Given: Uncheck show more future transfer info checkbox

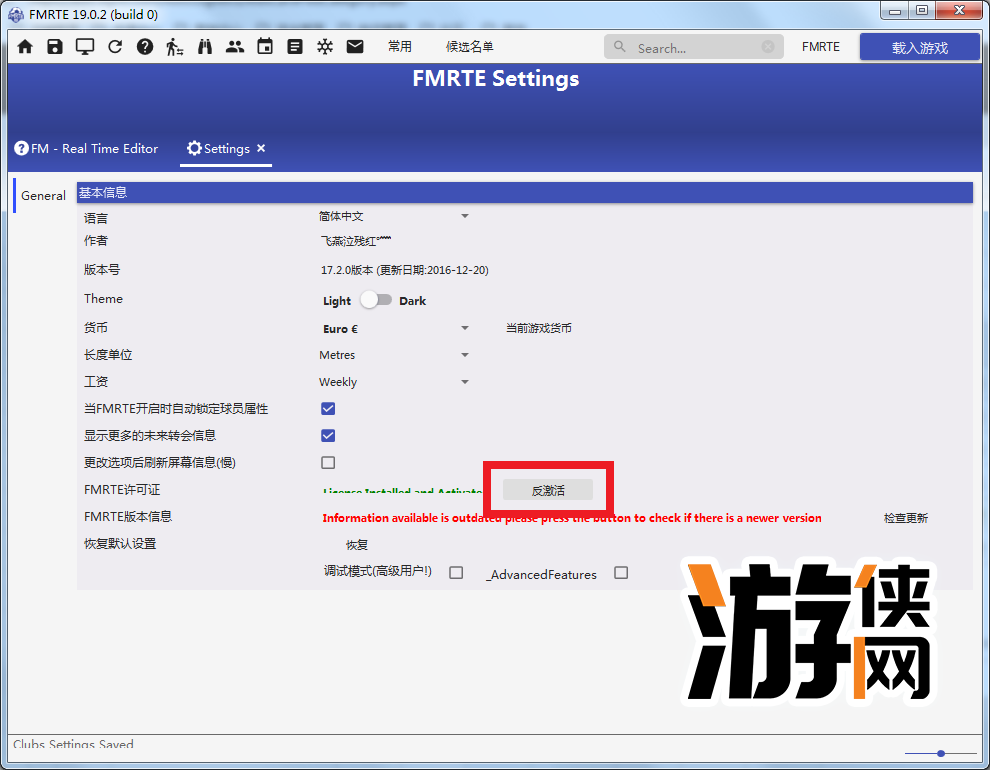Looking at the screenshot, I should tap(328, 435).
